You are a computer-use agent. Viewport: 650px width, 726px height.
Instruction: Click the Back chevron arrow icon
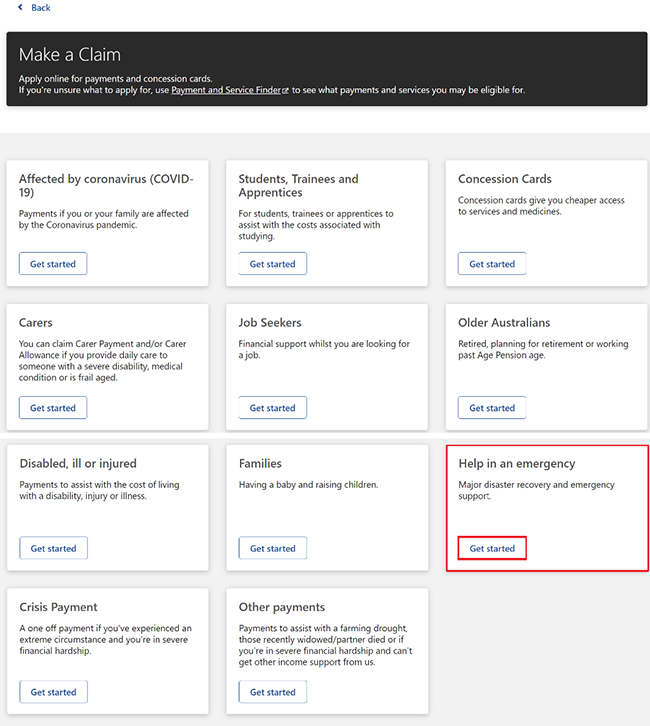[20, 7]
